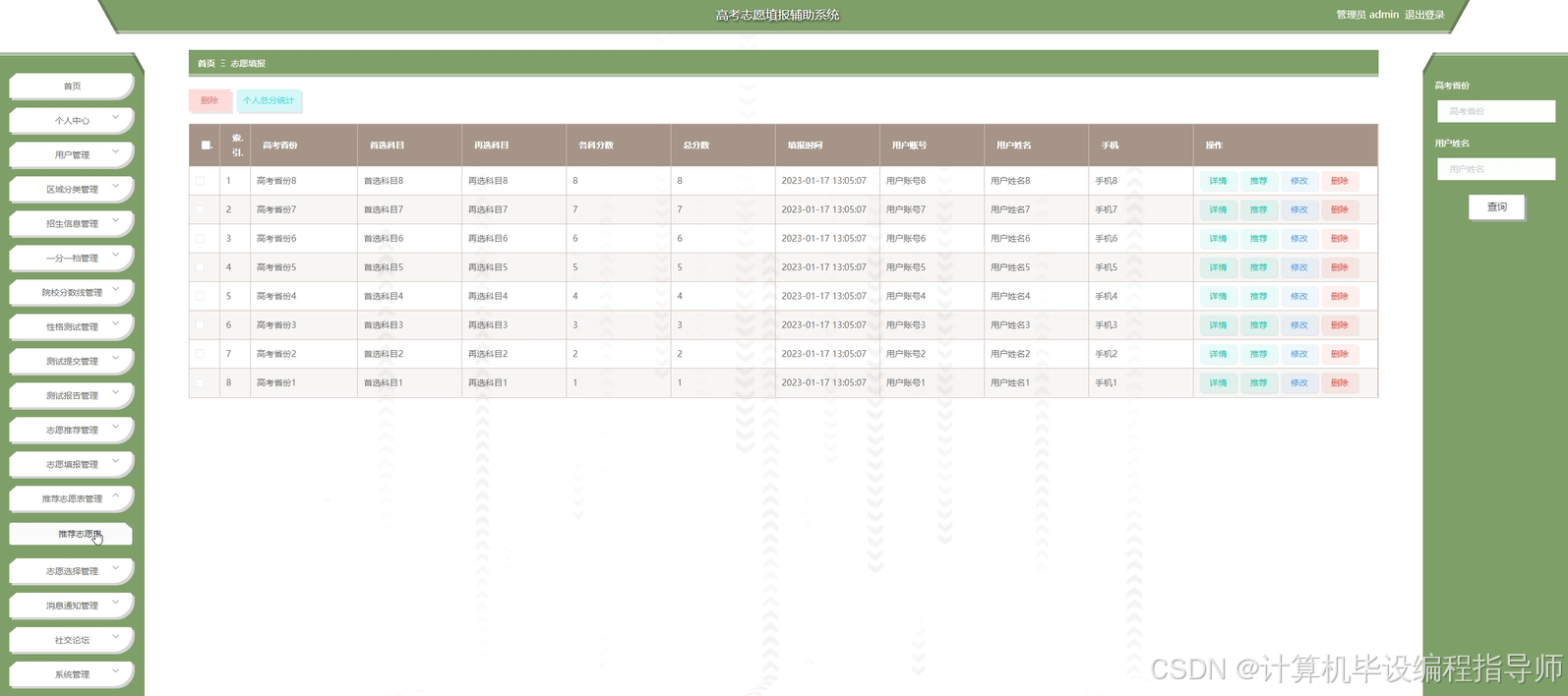Expand the 个人中心 sidebar menu
Image resolution: width=1568 pixels, height=696 pixels.
pyautogui.click(x=72, y=120)
